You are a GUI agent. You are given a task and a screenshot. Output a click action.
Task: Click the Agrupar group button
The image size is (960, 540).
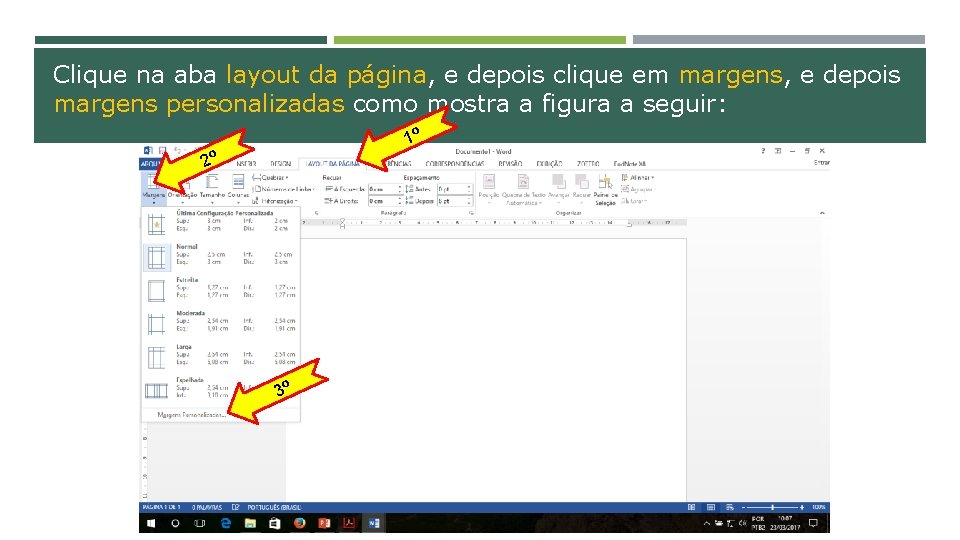tap(637, 189)
